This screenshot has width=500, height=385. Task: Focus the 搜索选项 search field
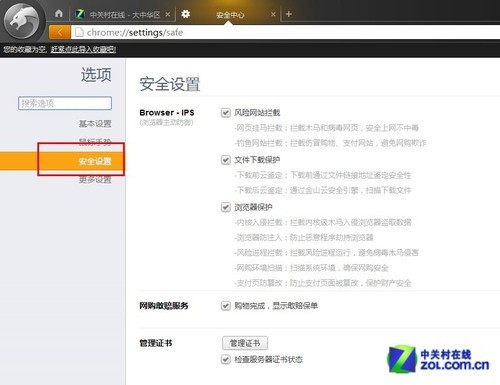(65, 103)
